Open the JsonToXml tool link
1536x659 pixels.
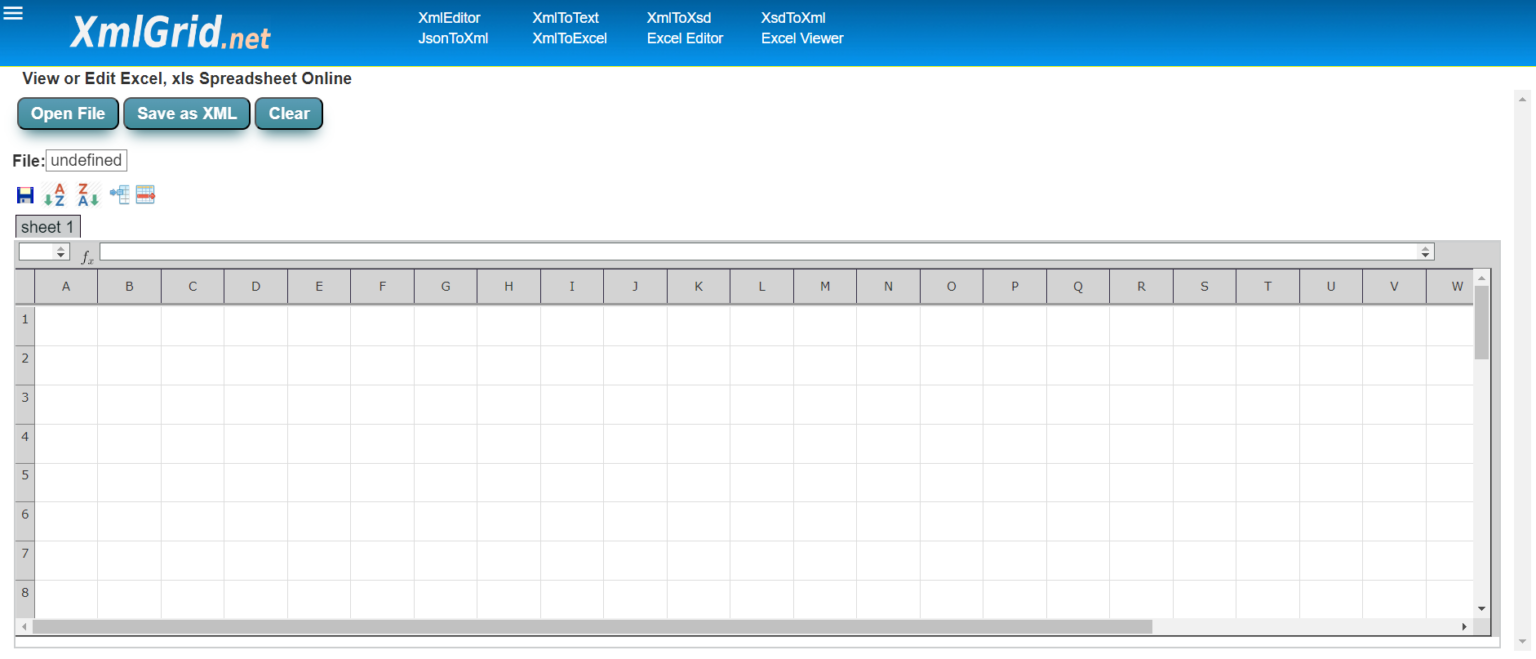pyautogui.click(x=453, y=38)
